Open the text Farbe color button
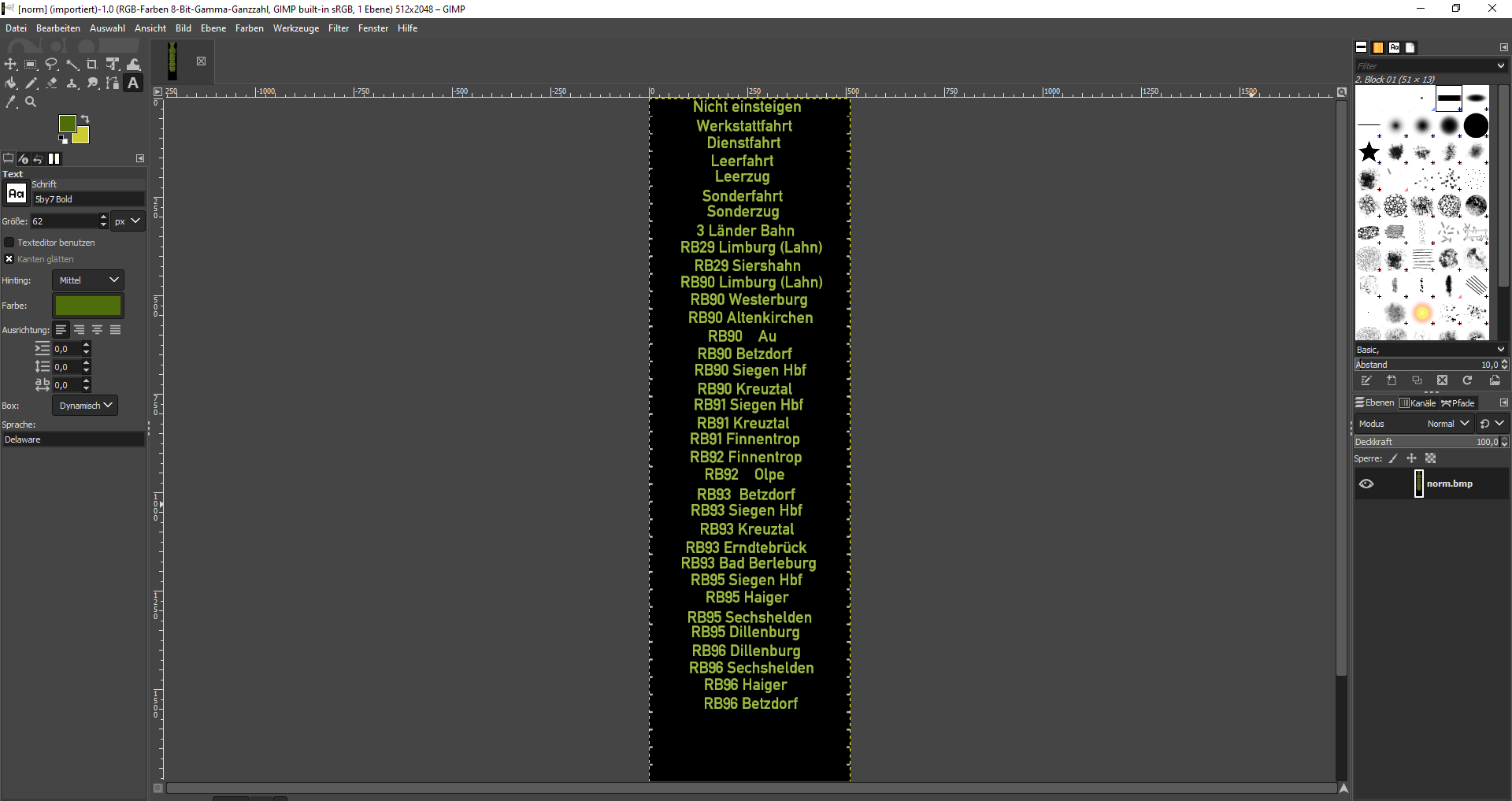1512x801 pixels. click(88, 306)
